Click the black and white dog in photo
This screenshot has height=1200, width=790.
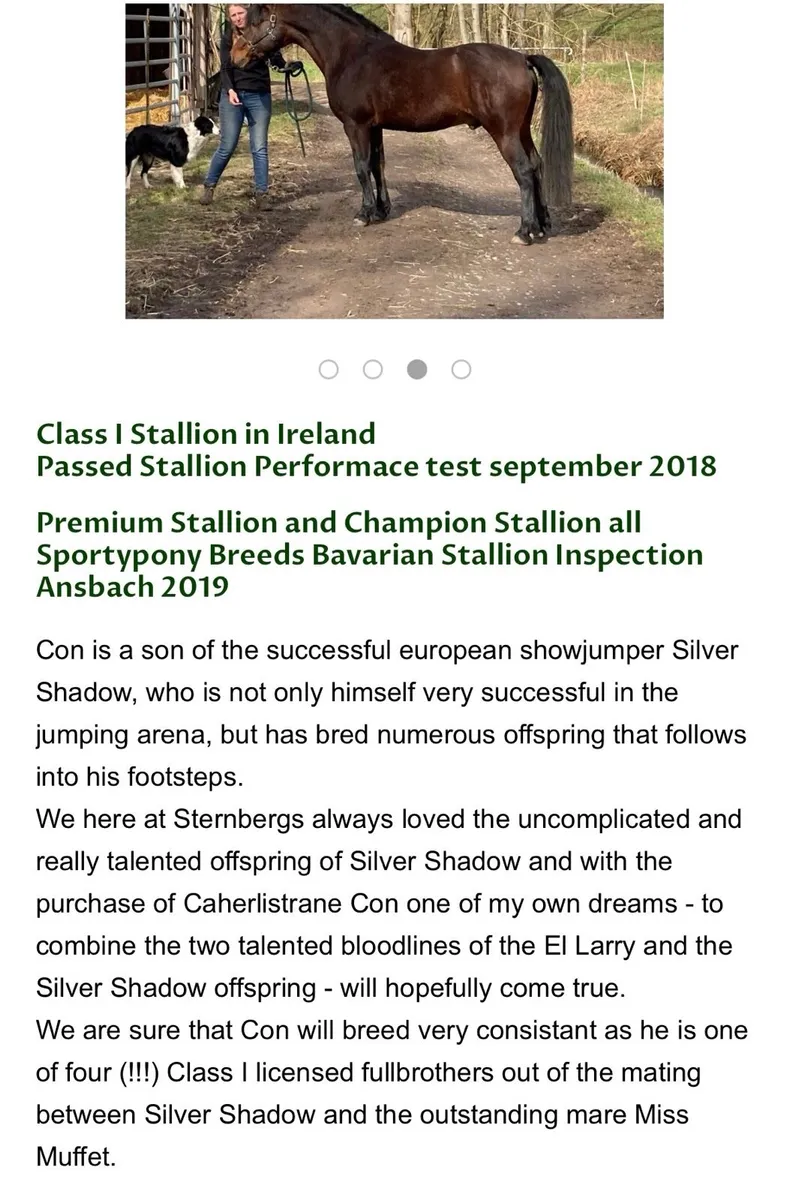pos(168,147)
